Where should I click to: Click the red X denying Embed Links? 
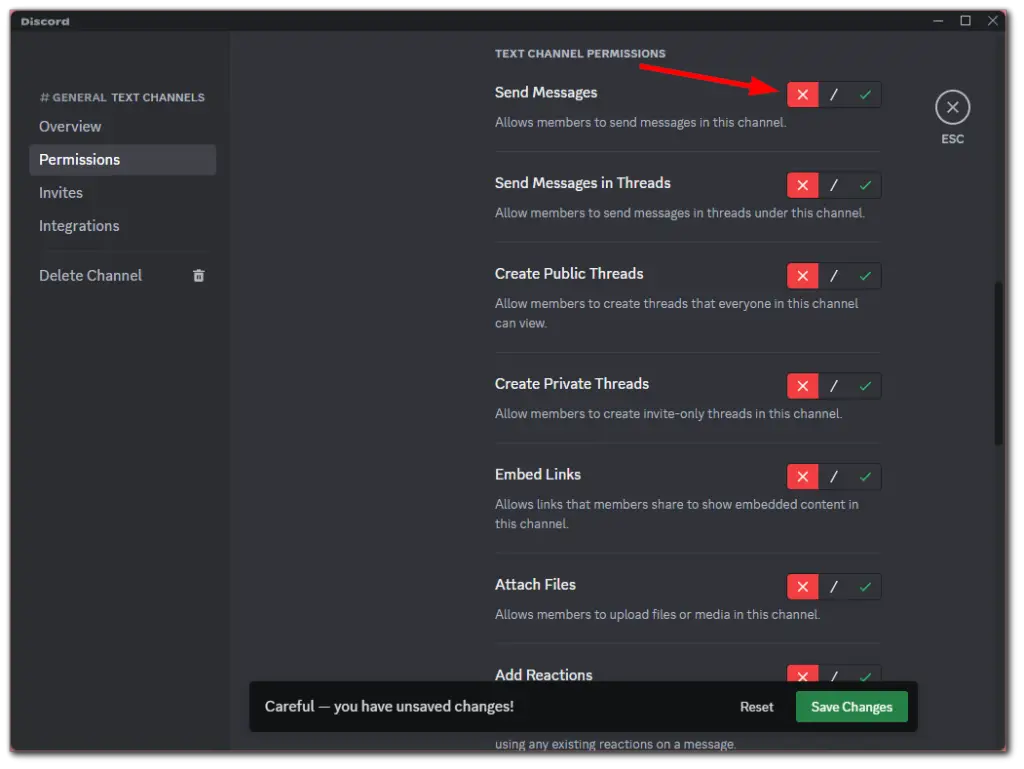[802, 476]
